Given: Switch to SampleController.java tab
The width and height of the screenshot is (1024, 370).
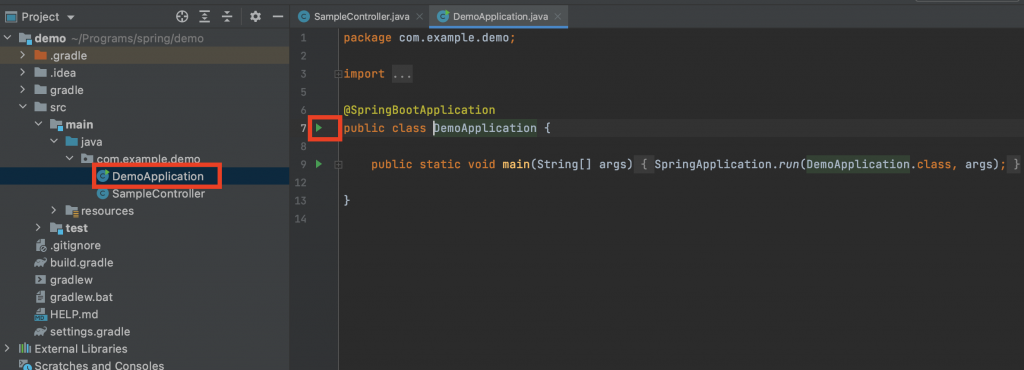Looking at the screenshot, I should [361, 16].
